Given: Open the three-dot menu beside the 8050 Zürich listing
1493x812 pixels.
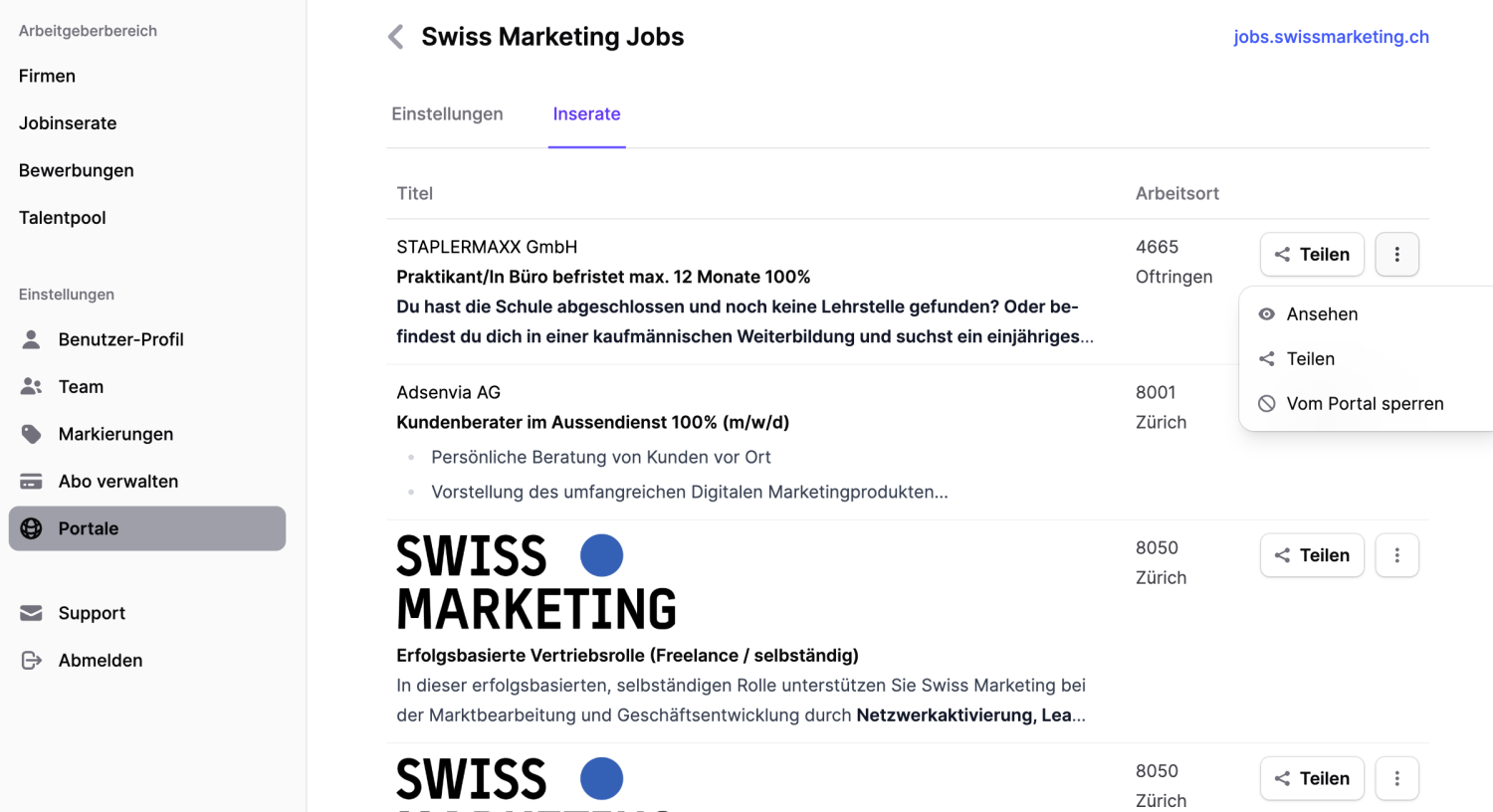Looking at the screenshot, I should [x=1396, y=555].
